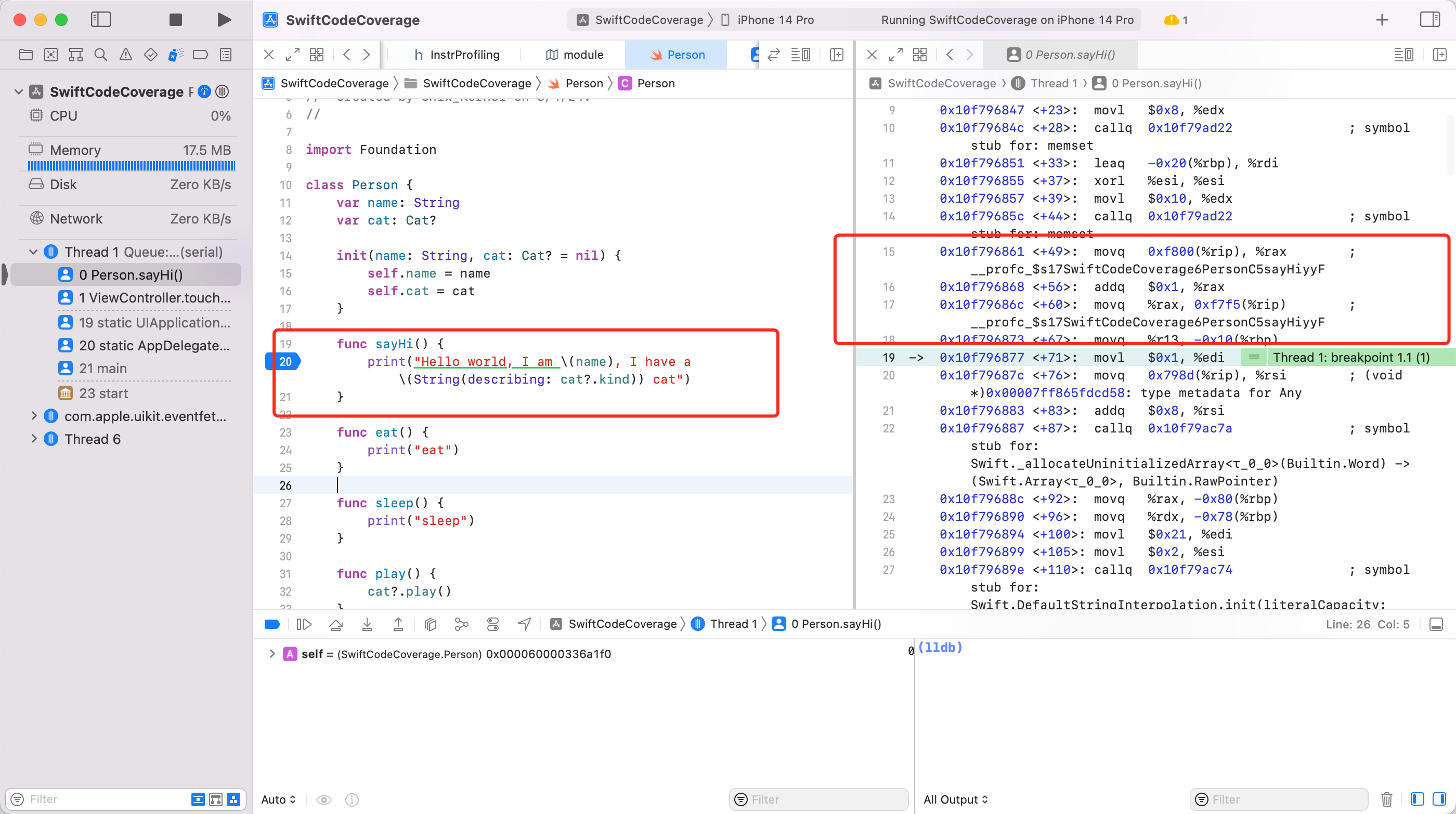This screenshot has height=814, width=1456.
Task: Open the Debug View Hierarchy tool
Action: click(430, 624)
